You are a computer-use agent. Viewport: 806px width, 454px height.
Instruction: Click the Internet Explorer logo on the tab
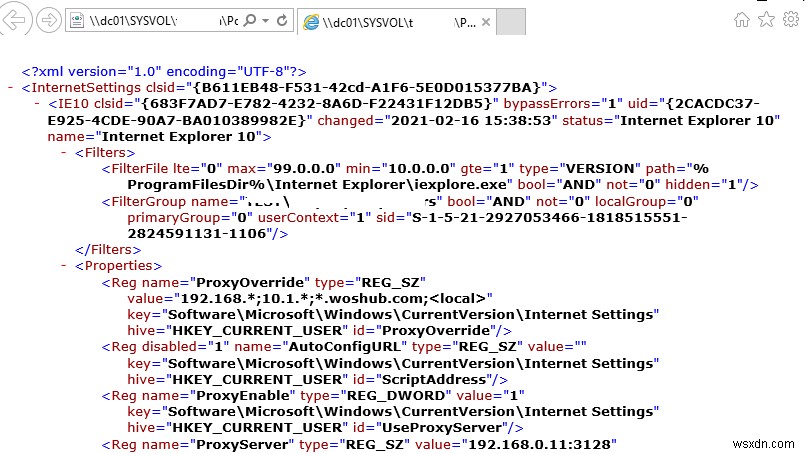[x=311, y=22]
